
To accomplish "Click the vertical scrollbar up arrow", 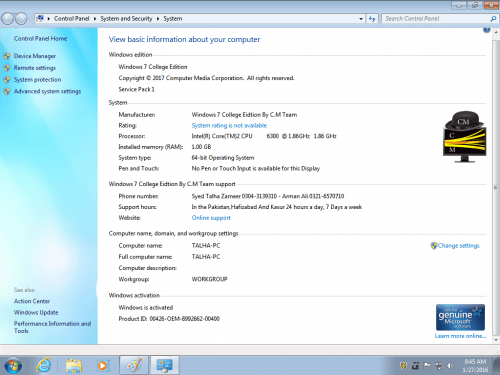I will point(496,32).
